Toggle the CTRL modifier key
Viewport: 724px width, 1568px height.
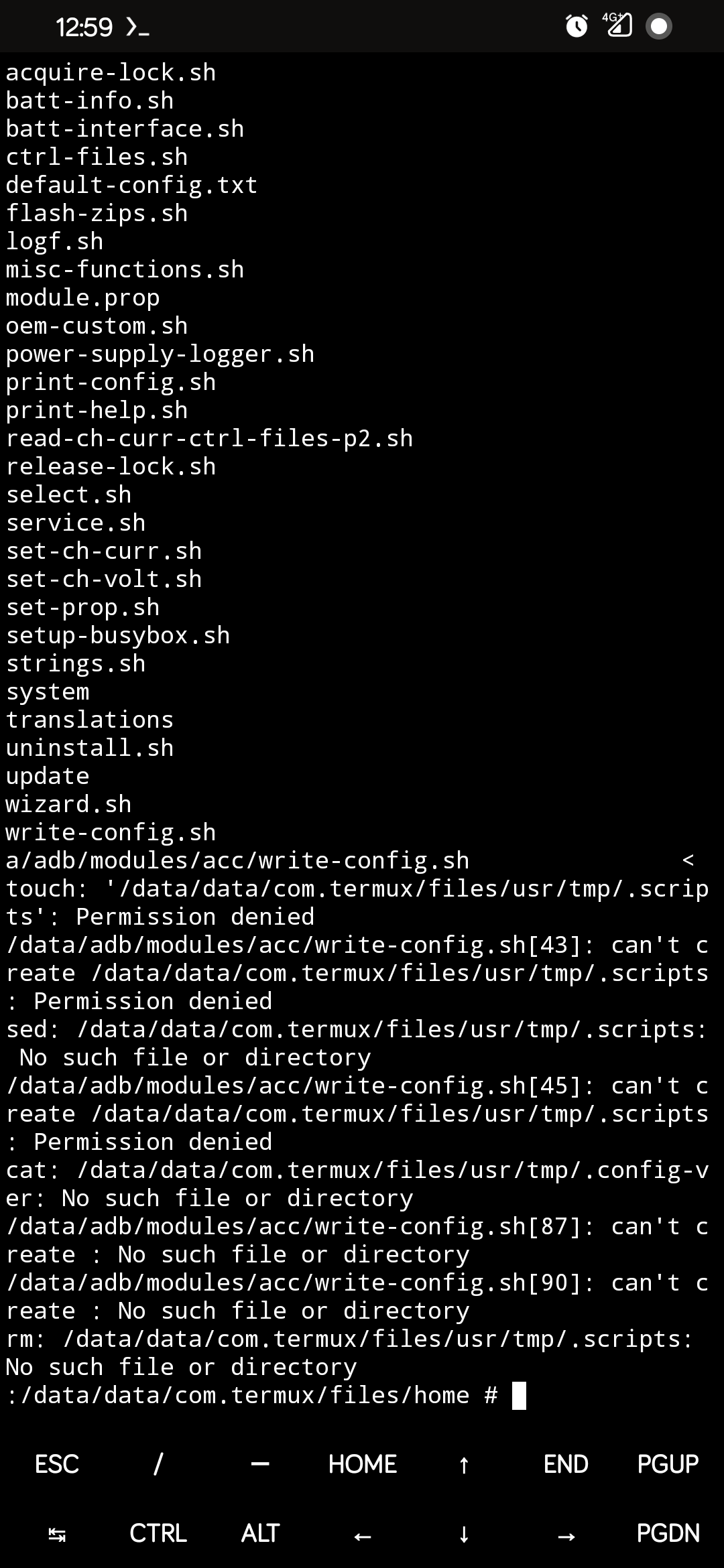158,1532
